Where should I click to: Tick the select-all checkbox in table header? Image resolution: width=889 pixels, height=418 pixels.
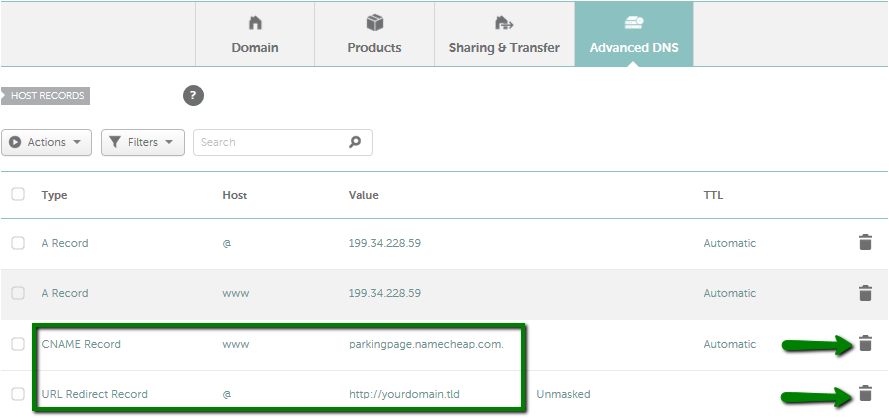(18, 195)
